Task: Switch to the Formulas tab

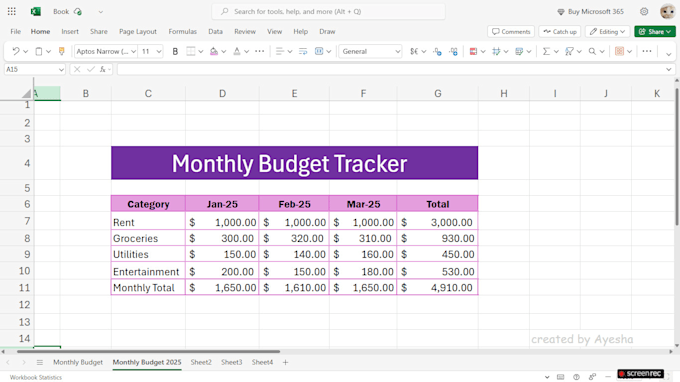Action: pos(183,32)
